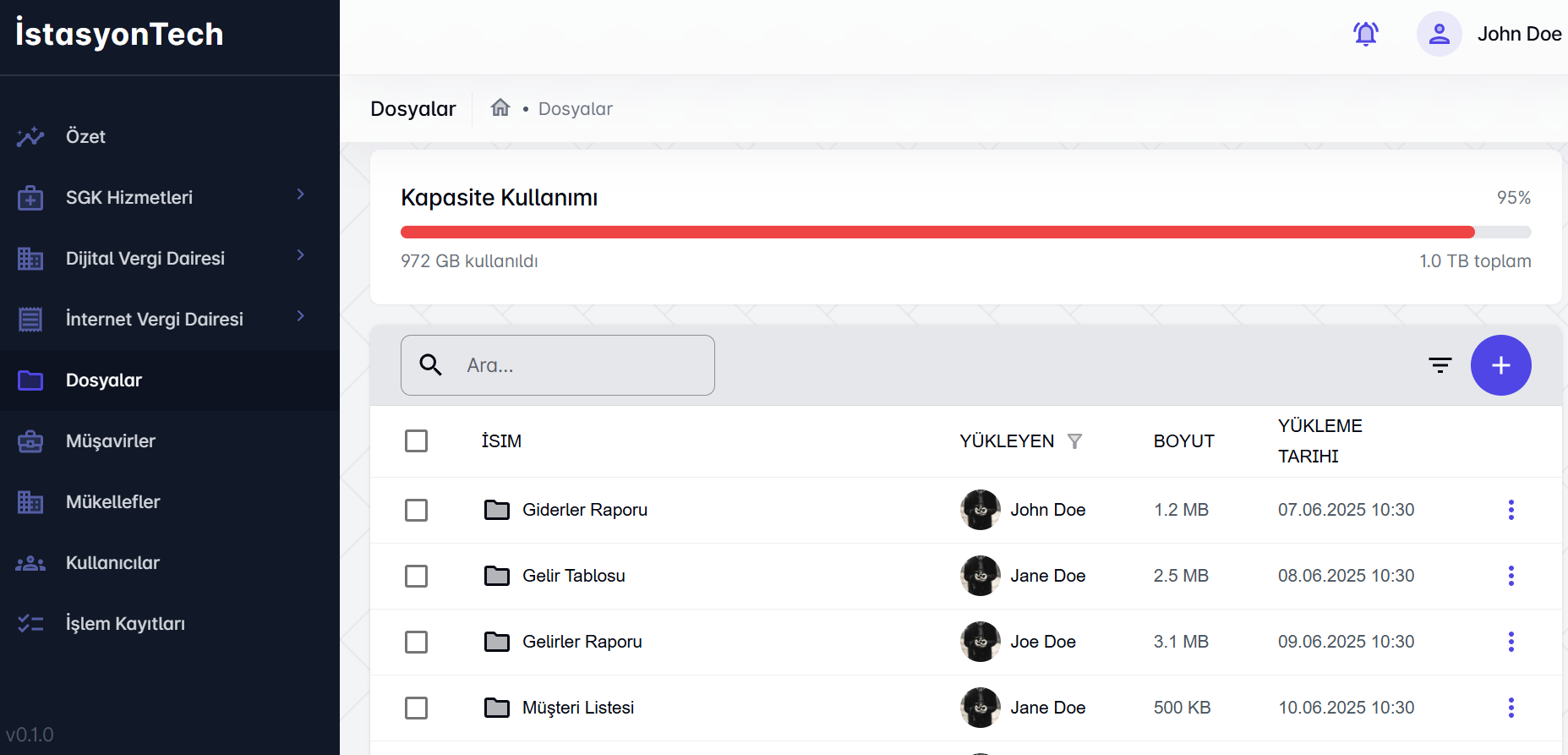Click the filter list icon beside add button

pos(1440,365)
